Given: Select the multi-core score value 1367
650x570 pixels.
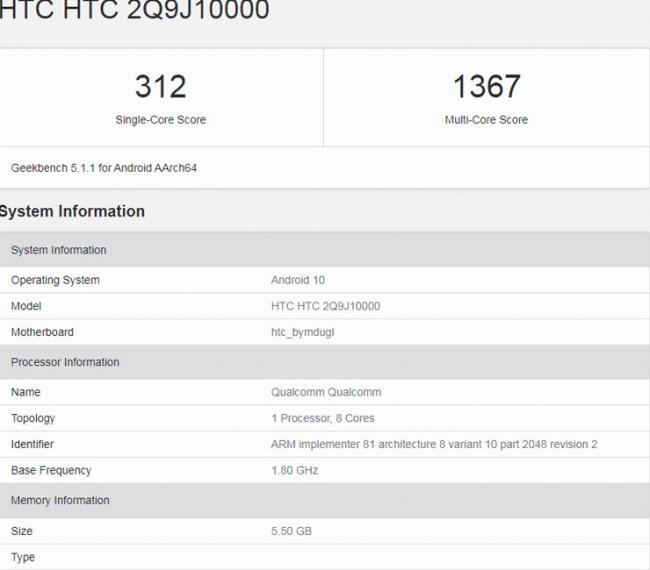Looking at the screenshot, I should 486,87.
